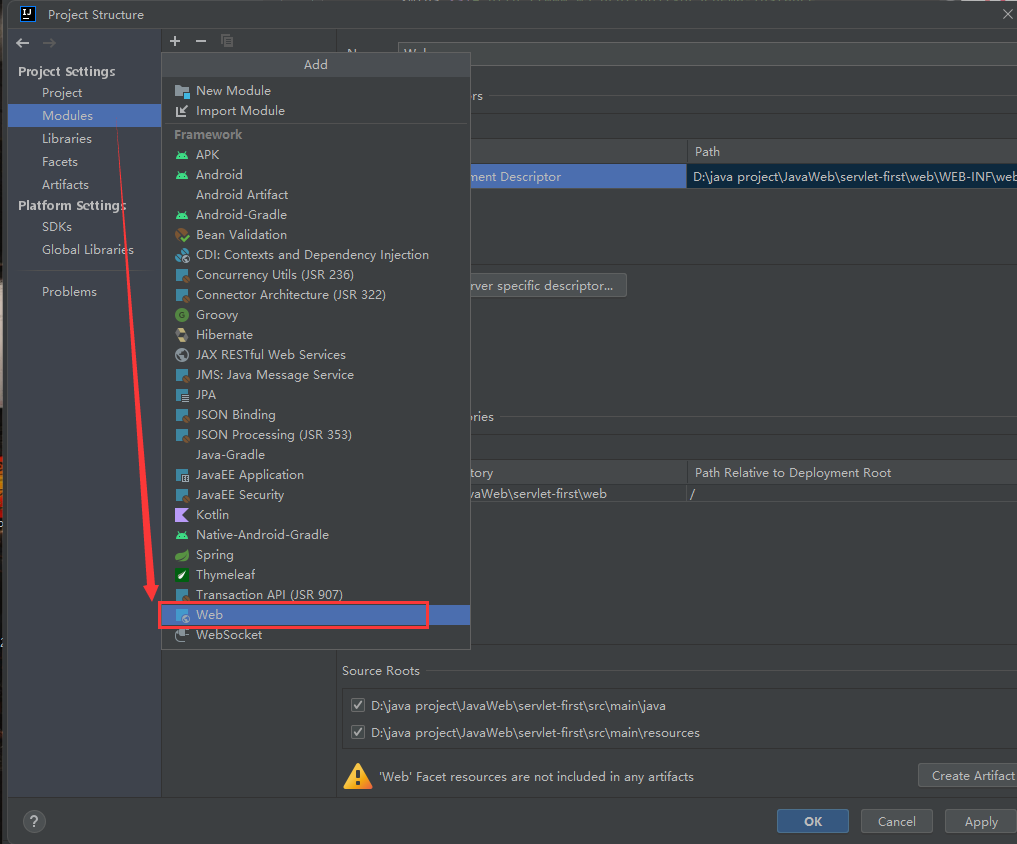Open Libraries in Project Settings
Screen dimensions: 1017x844
[67, 139]
